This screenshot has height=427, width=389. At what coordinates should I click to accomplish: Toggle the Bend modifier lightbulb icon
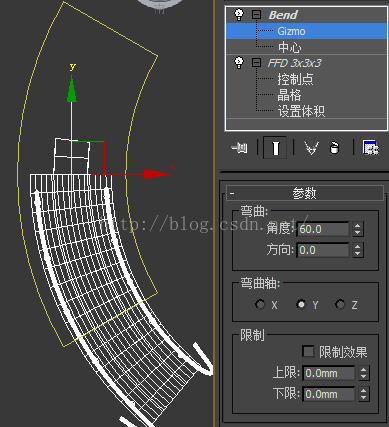(239, 14)
